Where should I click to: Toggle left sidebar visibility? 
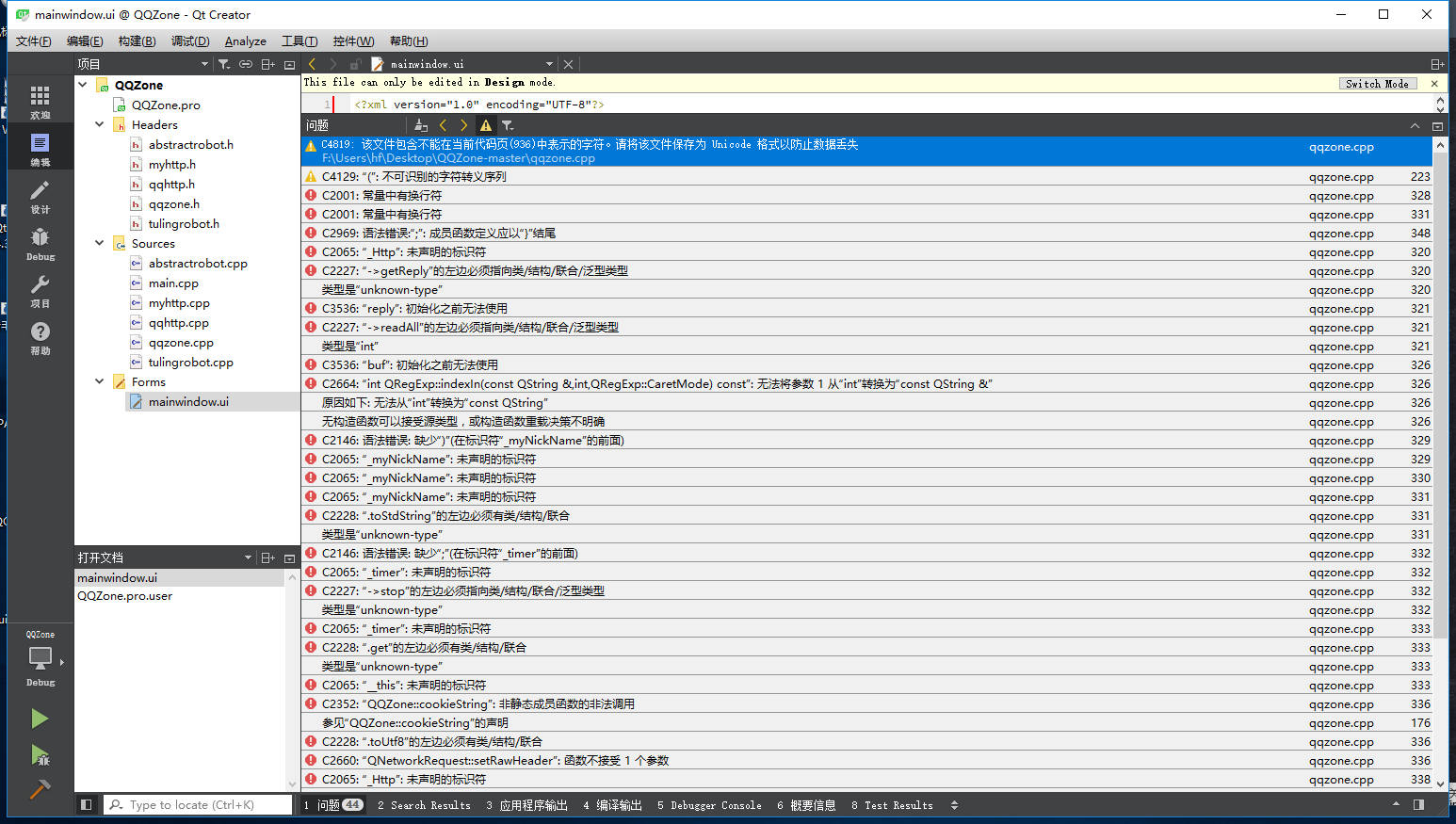[x=86, y=804]
